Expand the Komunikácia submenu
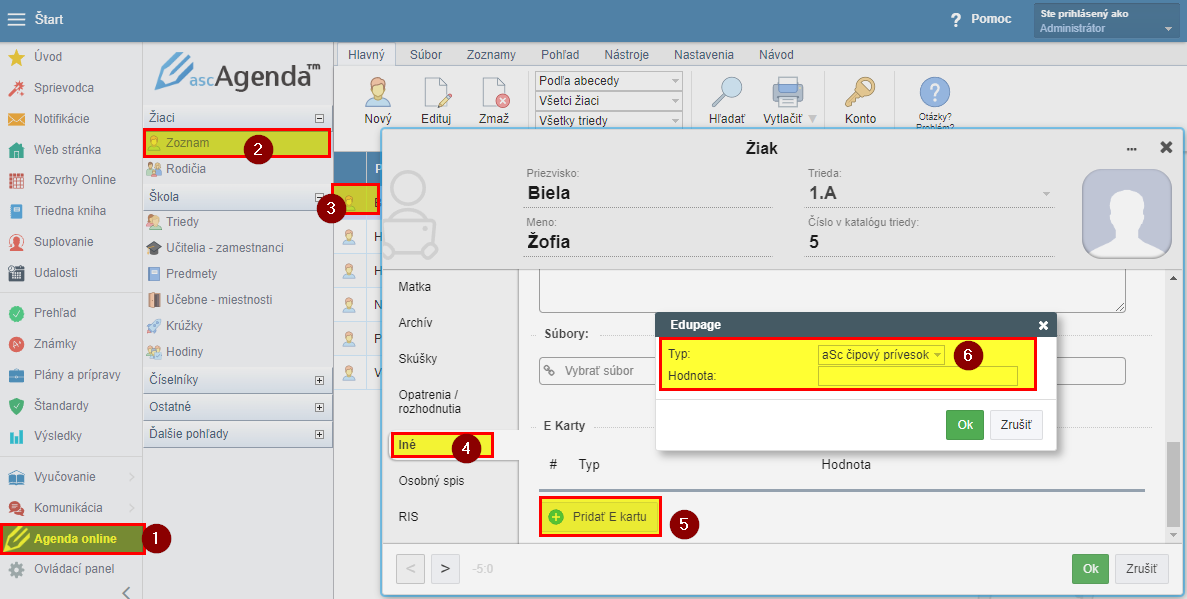 click(x=131, y=508)
